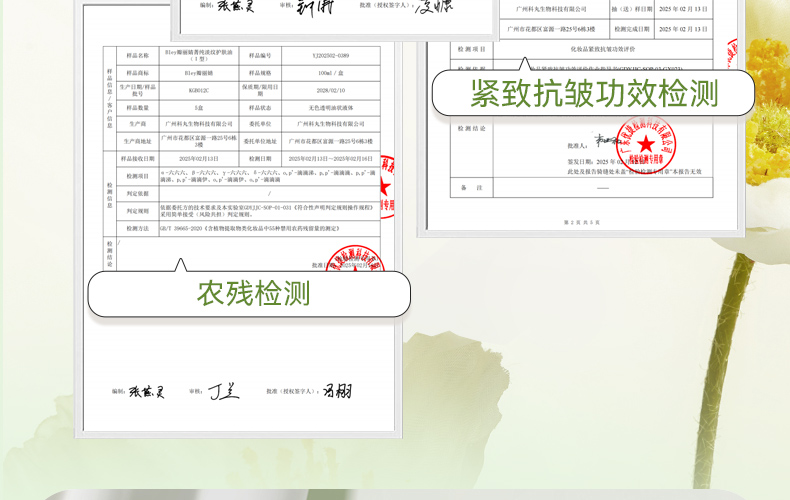Viewport: 790px width, 500px height.
Task: Select batch number cell 'KGB012C'
Action: [x=199, y=90]
